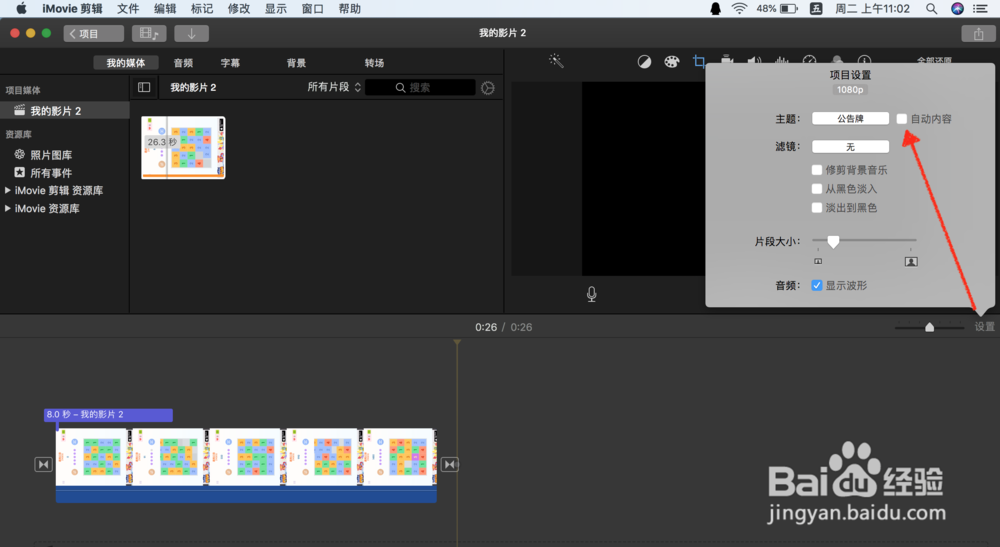Click the voiceover microphone icon
The height and width of the screenshot is (547, 1000).
[592, 294]
